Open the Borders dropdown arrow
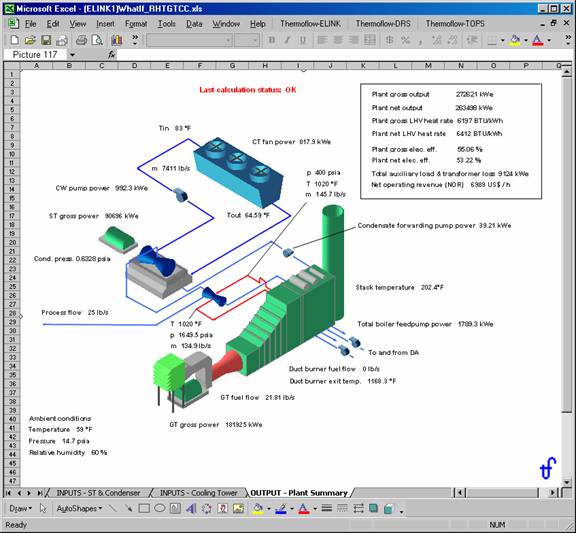 click(x=503, y=40)
